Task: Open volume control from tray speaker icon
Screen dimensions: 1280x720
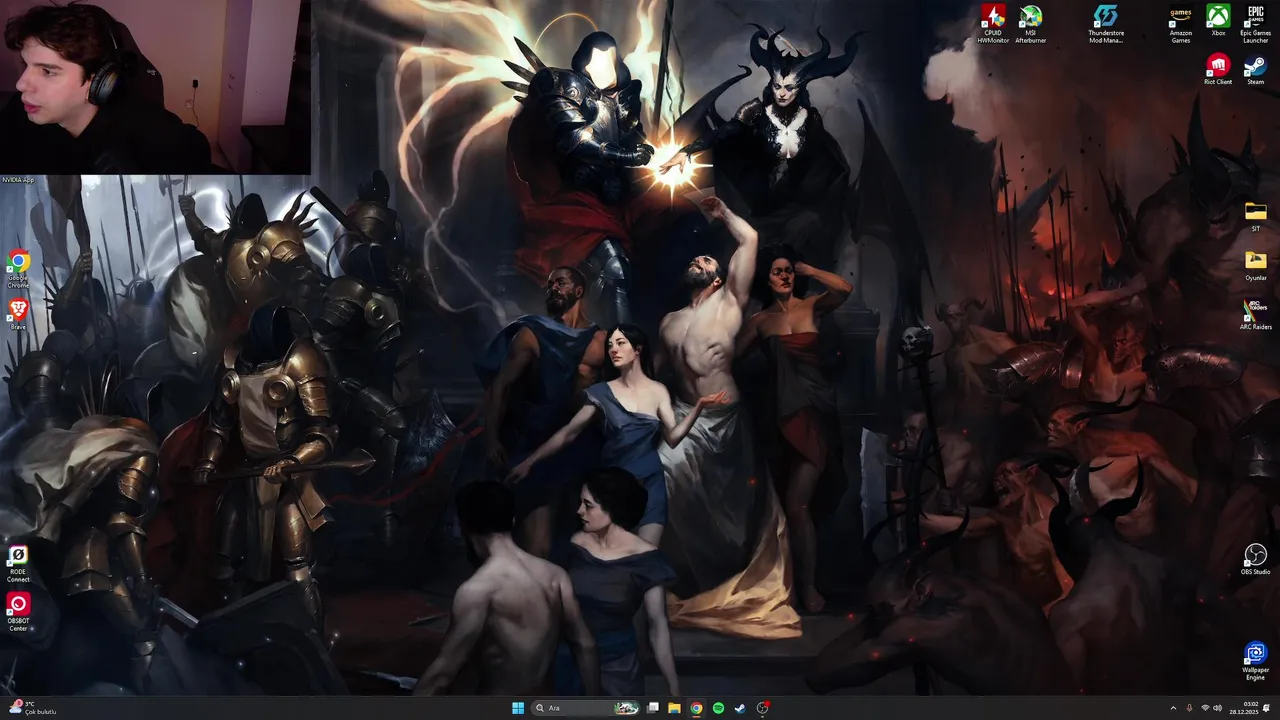Action: [x=1217, y=708]
